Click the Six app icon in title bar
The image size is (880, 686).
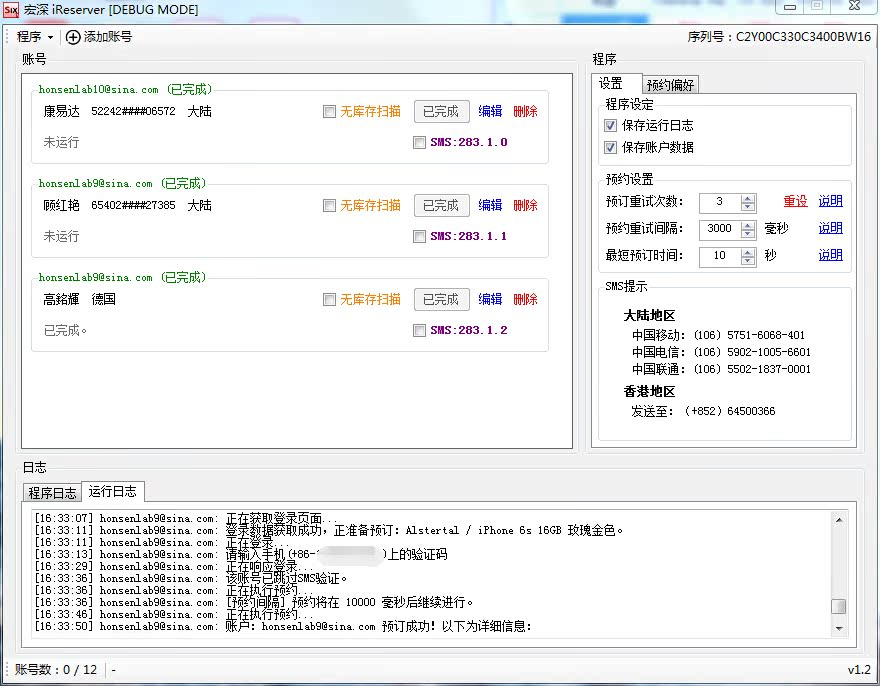pos(11,10)
